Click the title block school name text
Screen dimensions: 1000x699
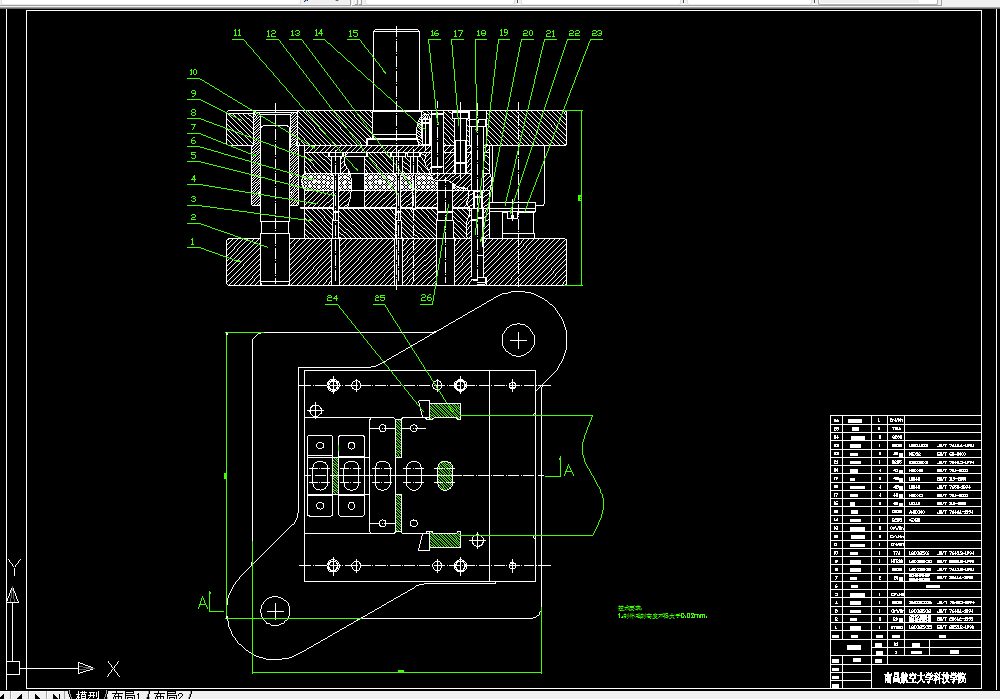click(x=925, y=677)
